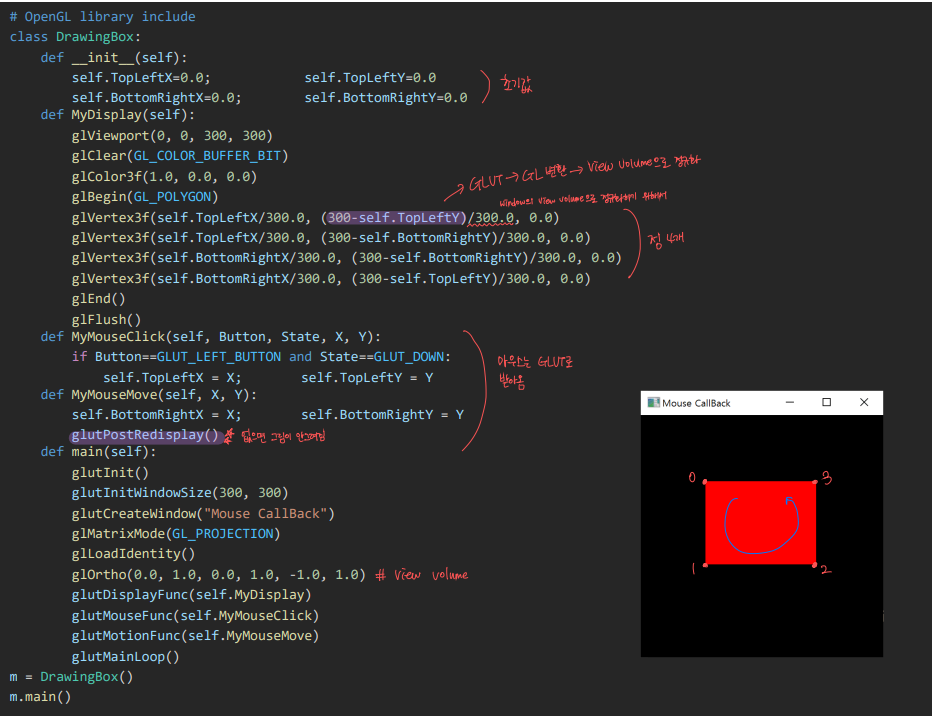Click vertex point labeled 3 on the rectangle
Screen dimensions: 932x716
[815, 481]
